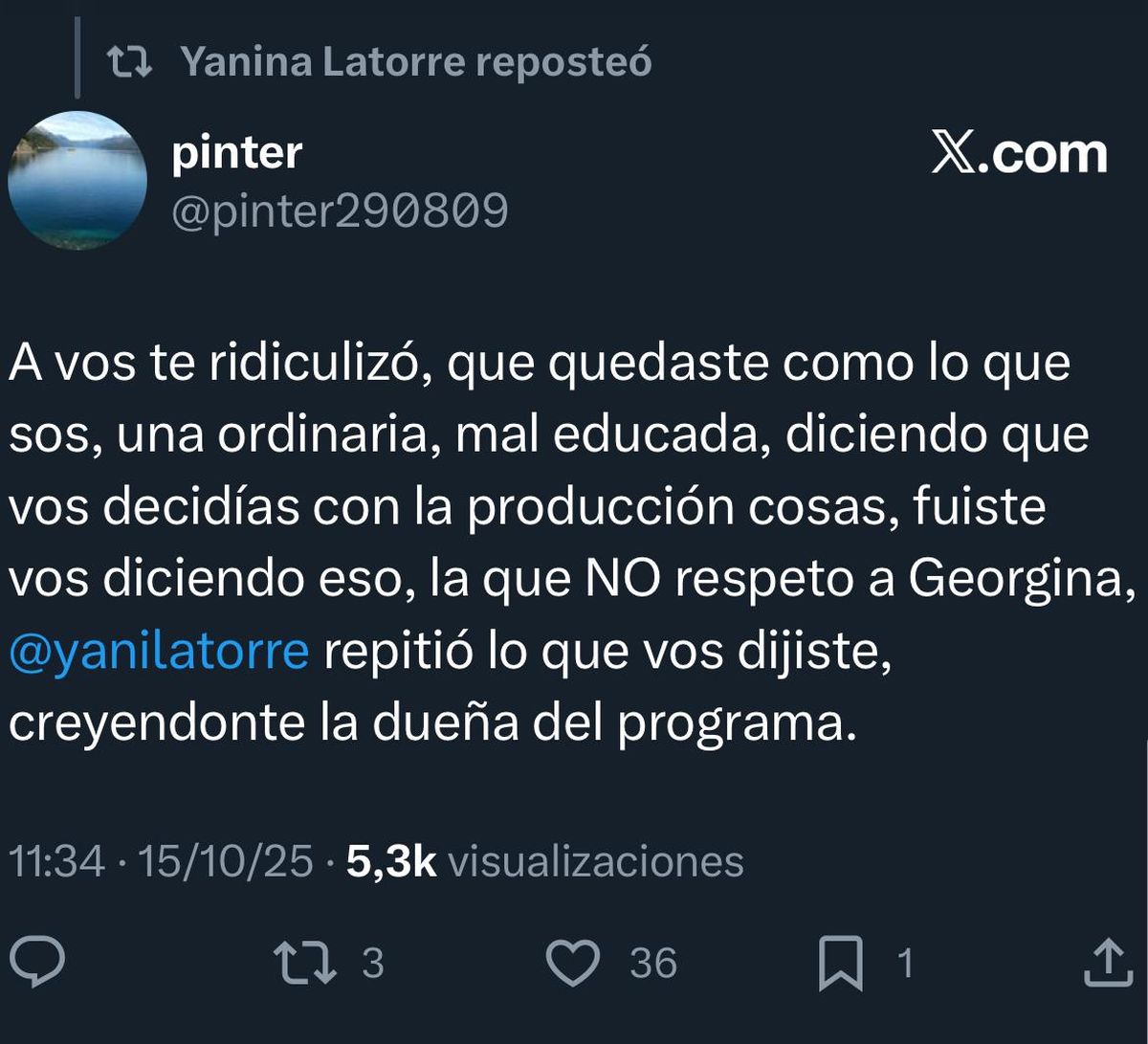Click the 15/10/25 post date

point(226,861)
